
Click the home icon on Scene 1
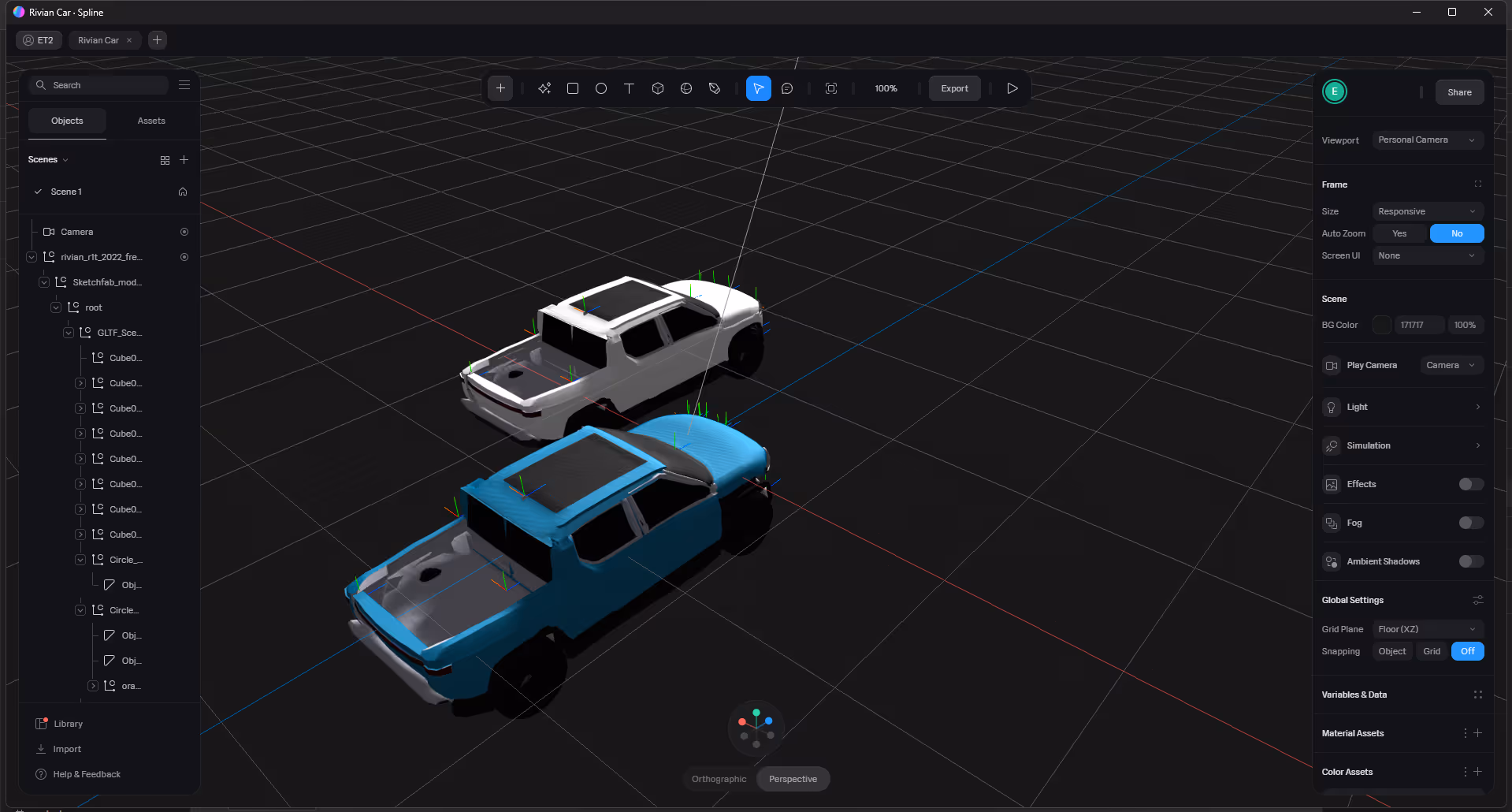point(183,192)
